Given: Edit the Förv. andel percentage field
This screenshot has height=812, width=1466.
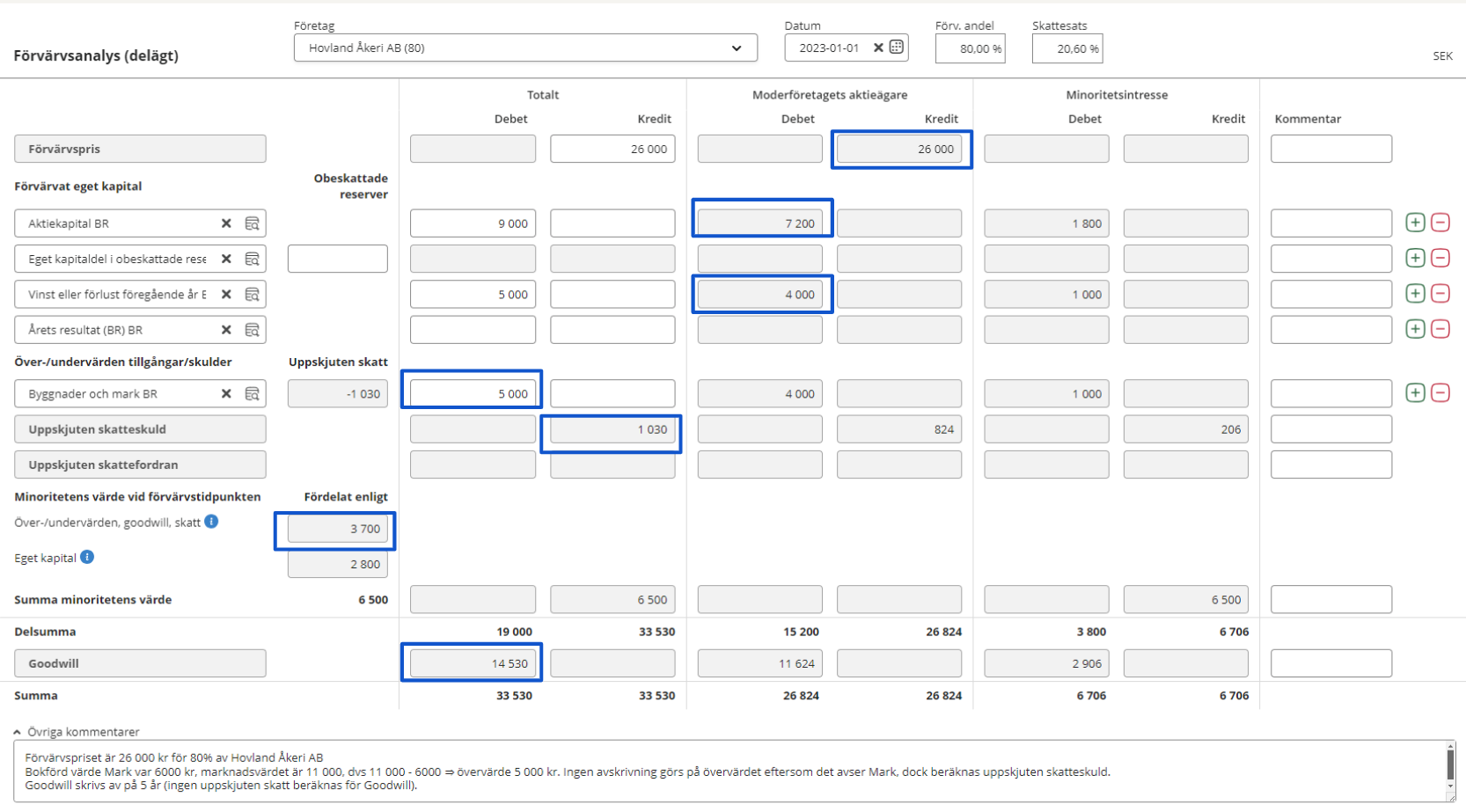Looking at the screenshot, I should click(x=970, y=49).
